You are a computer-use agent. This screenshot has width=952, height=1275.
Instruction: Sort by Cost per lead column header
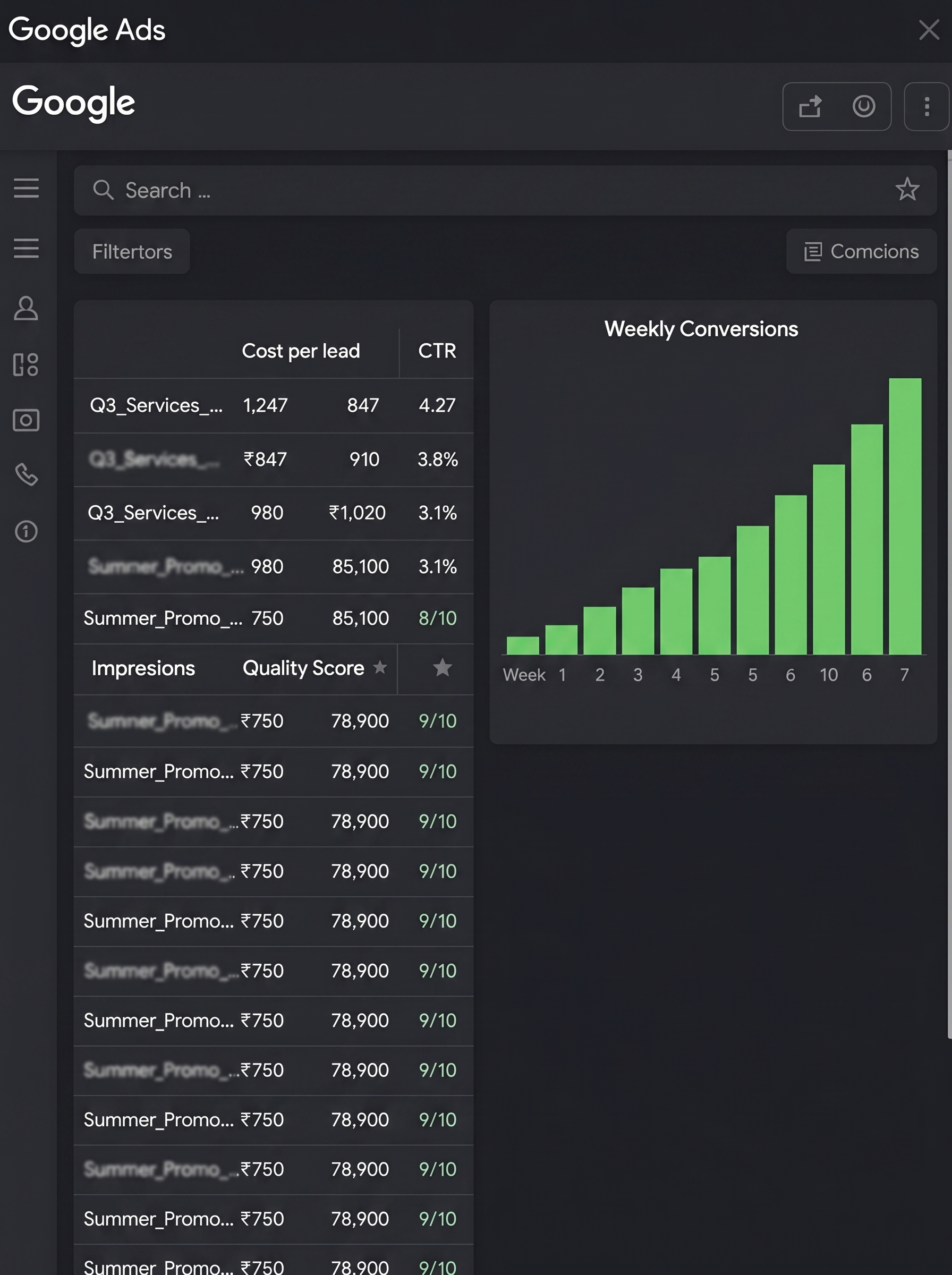coord(301,351)
